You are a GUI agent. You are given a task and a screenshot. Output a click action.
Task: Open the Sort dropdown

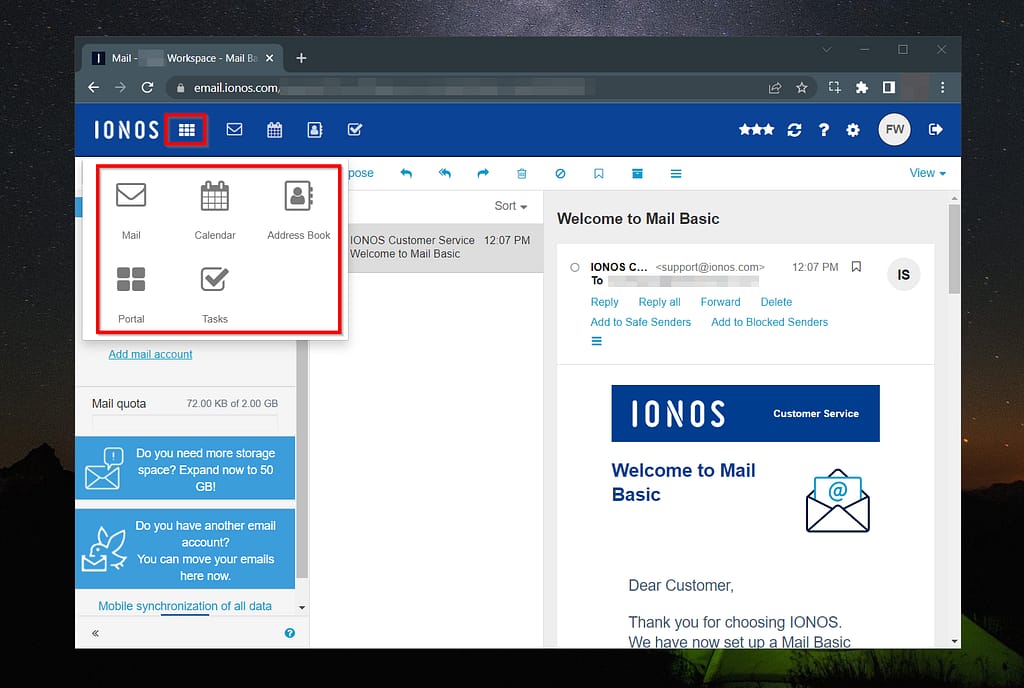[x=511, y=206]
